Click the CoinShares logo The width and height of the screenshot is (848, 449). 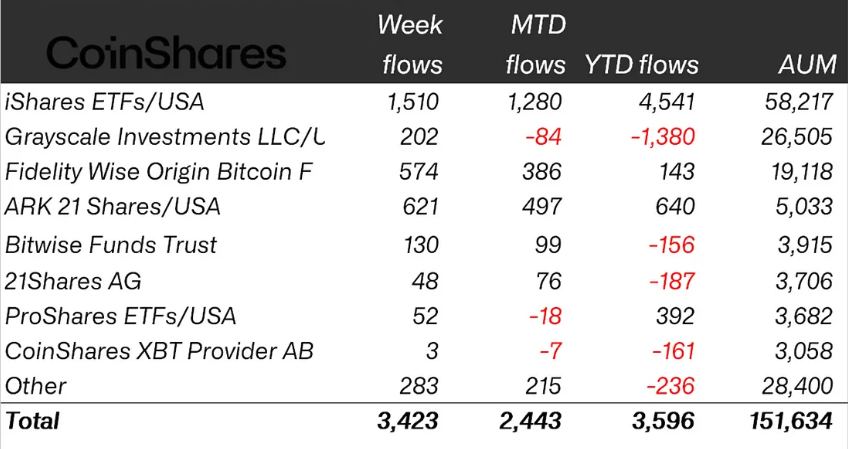pyautogui.click(x=166, y=53)
